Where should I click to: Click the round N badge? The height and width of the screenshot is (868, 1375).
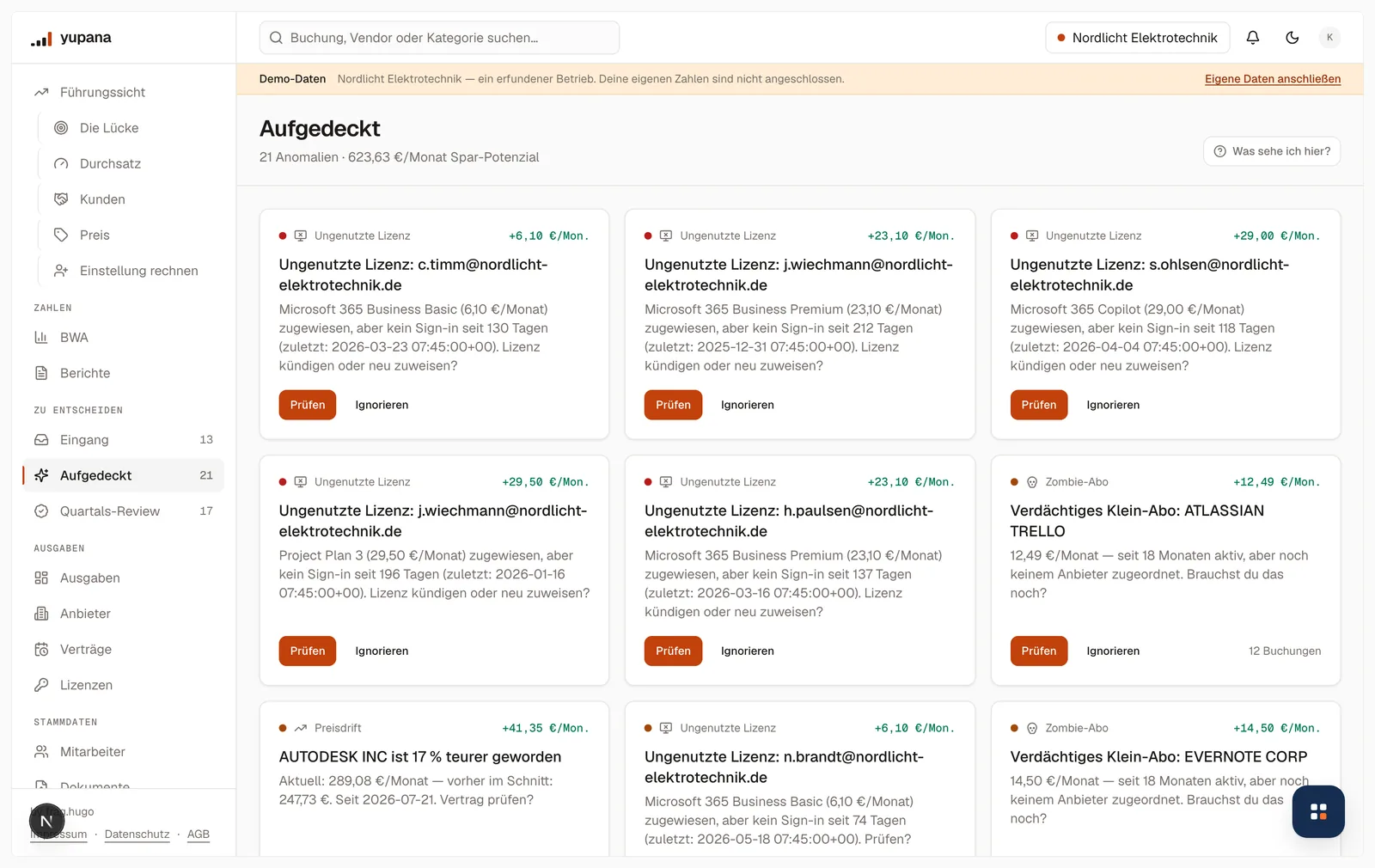click(46, 822)
